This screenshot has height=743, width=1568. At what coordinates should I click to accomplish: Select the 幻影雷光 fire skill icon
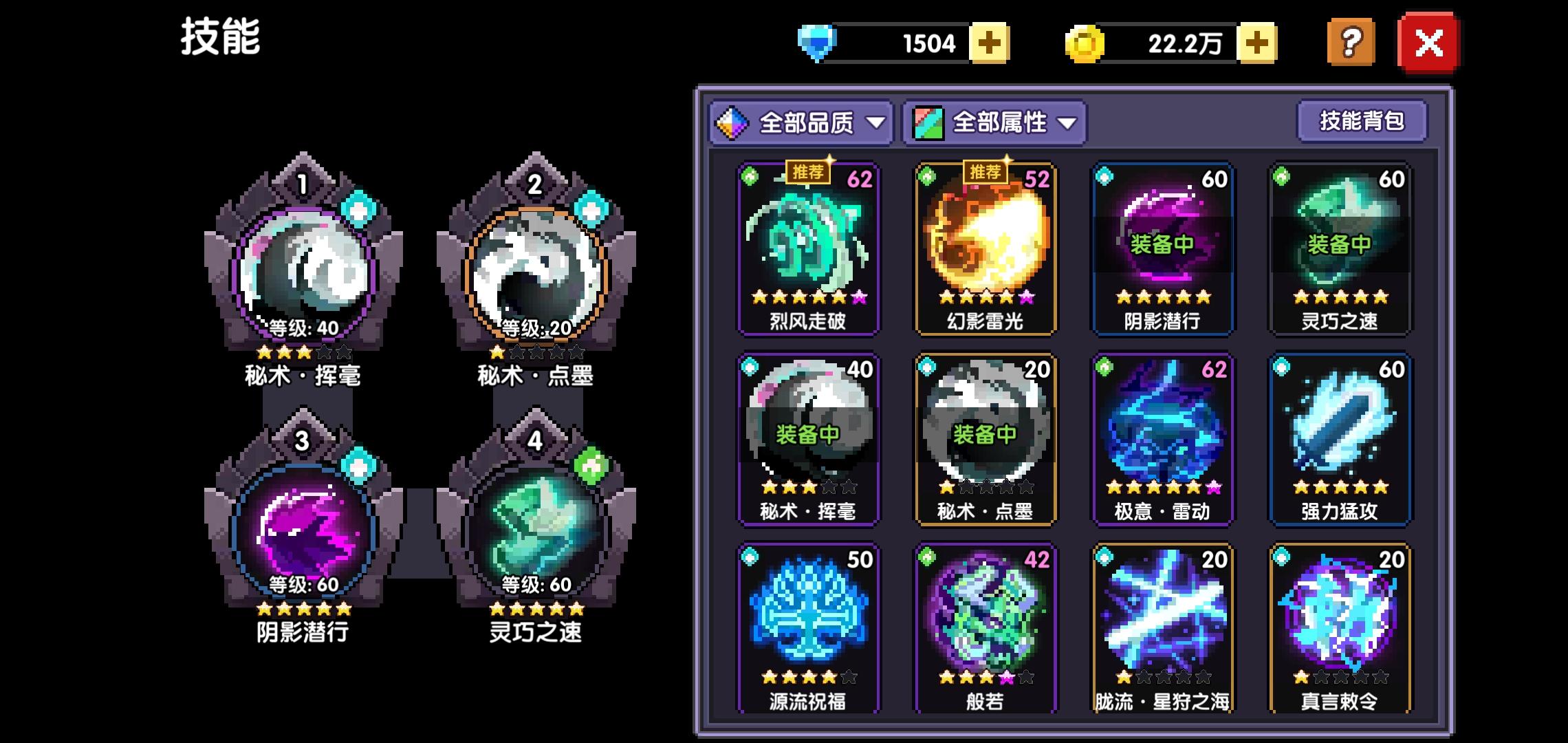point(985,249)
